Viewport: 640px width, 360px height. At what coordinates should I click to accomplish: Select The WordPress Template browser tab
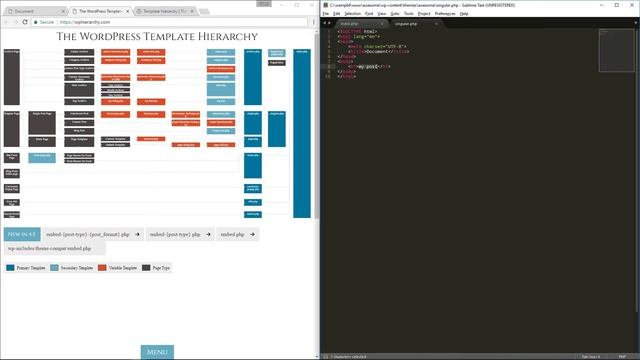coord(100,11)
